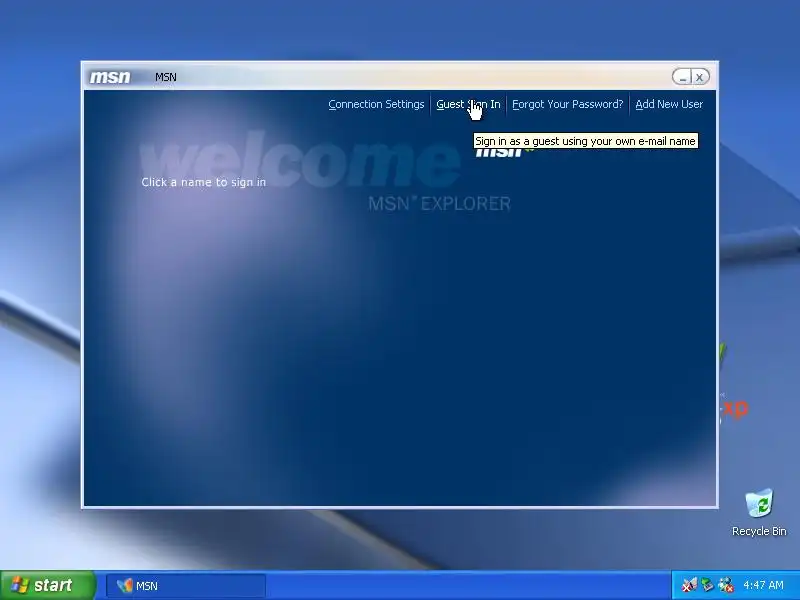Click the 4:47 AM taskbar clock
The image size is (800, 600).
pos(763,585)
